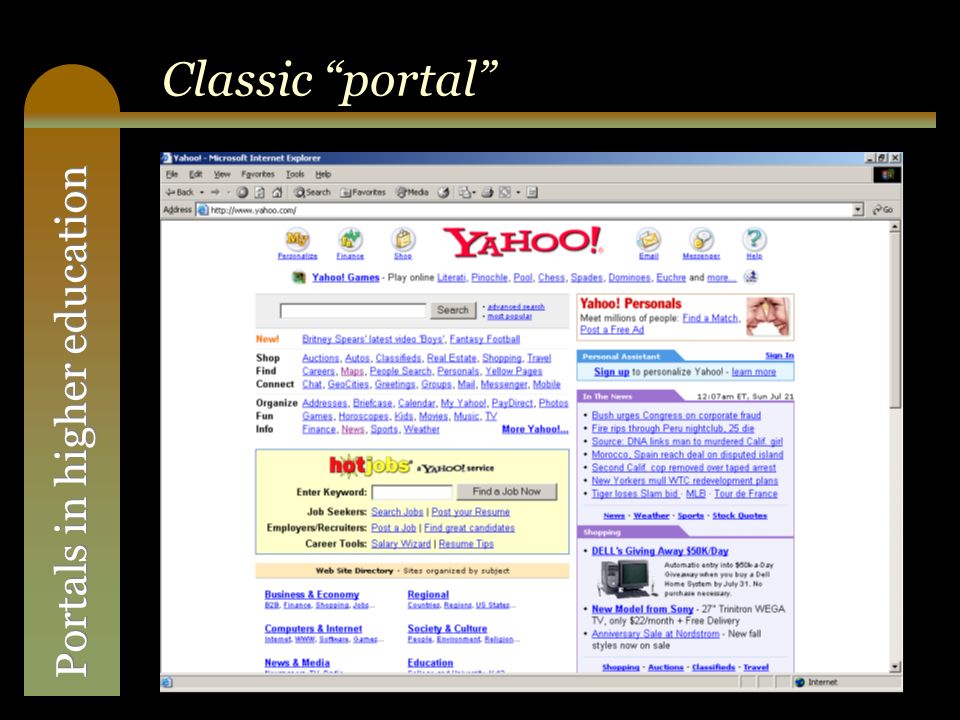Viewport: 960px width, 720px height.
Task: Click the Find a Match link
Action: (x=710, y=318)
